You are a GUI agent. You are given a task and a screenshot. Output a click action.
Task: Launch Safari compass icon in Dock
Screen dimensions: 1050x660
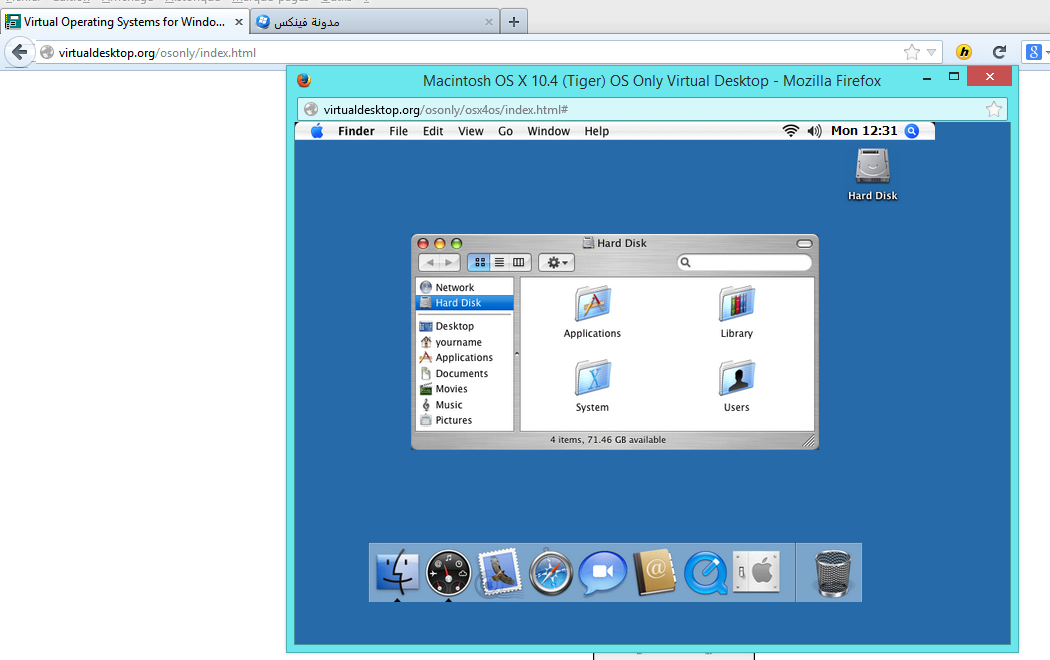(551, 573)
